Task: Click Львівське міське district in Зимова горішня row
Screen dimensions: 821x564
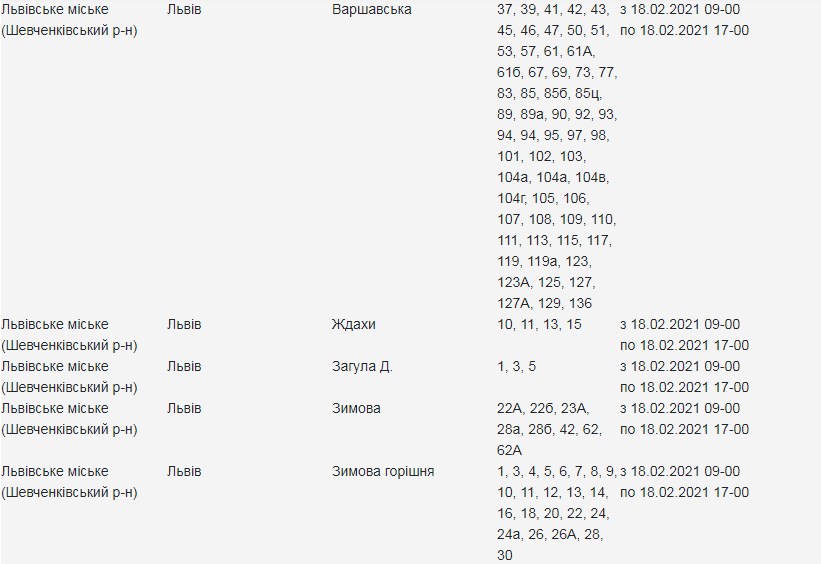Action: [69, 481]
